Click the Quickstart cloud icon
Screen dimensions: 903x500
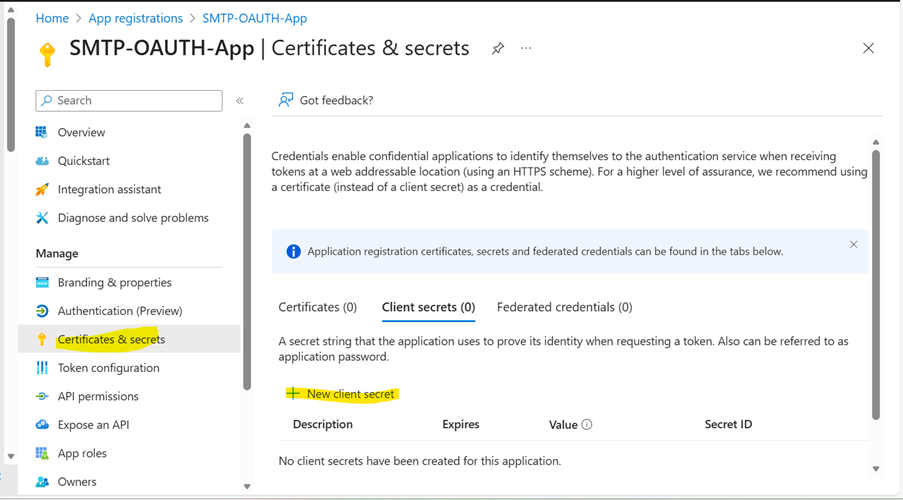coord(42,161)
